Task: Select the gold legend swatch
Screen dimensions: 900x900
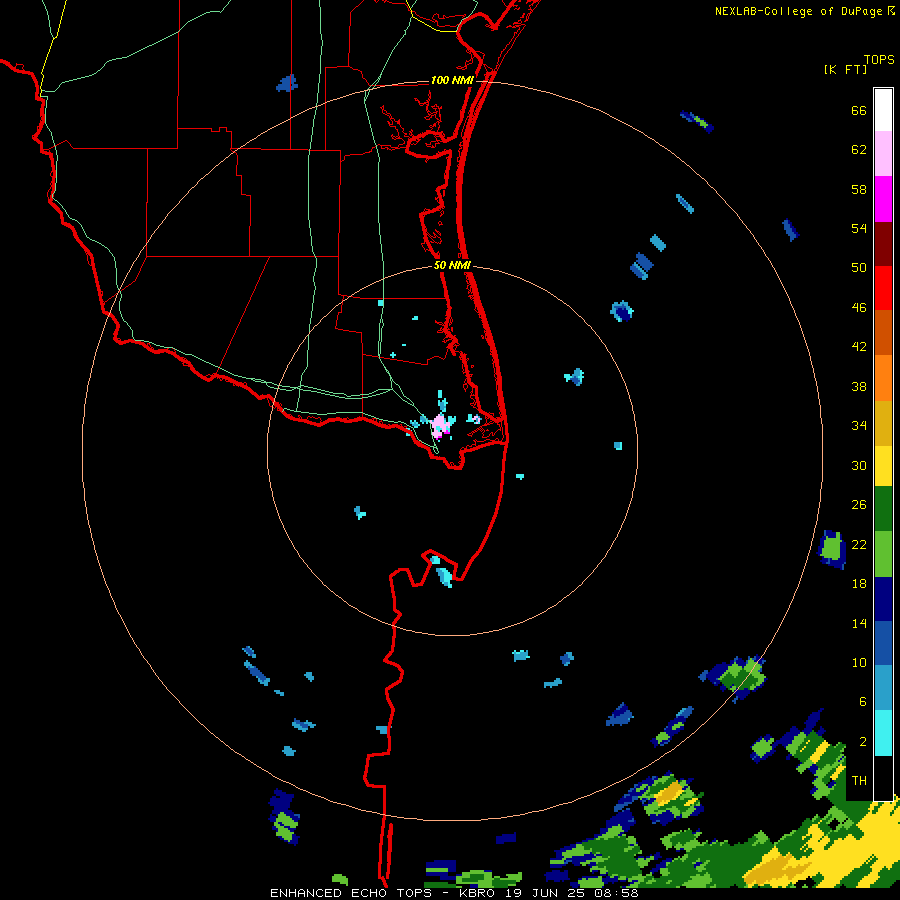Action: (883, 423)
